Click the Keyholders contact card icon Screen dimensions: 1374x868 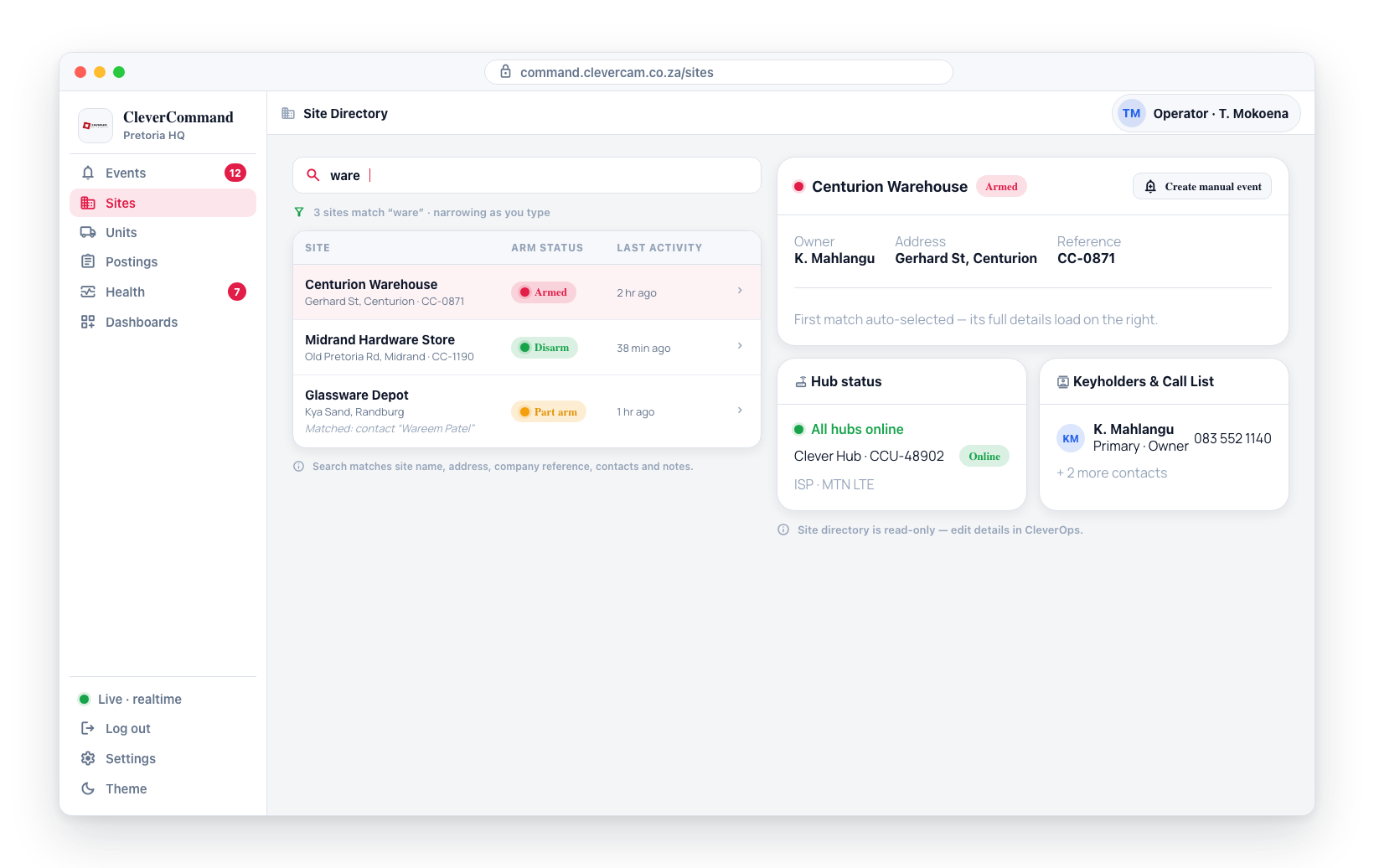(x=1063, y=382)
